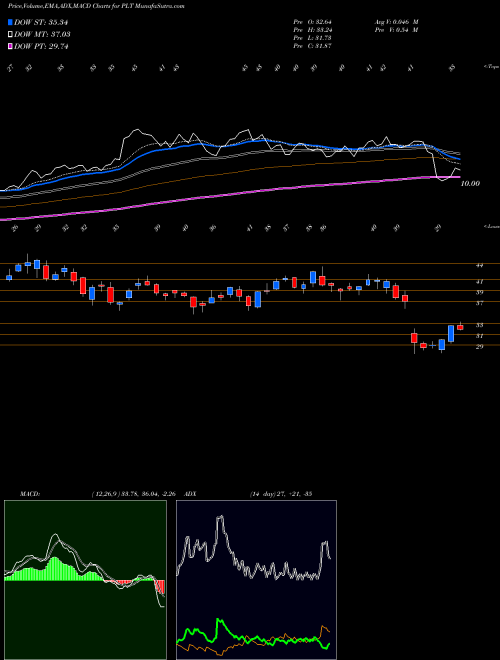Select the 'DOW ST: 35.34' label
The image size is (500, 660).
41,22
